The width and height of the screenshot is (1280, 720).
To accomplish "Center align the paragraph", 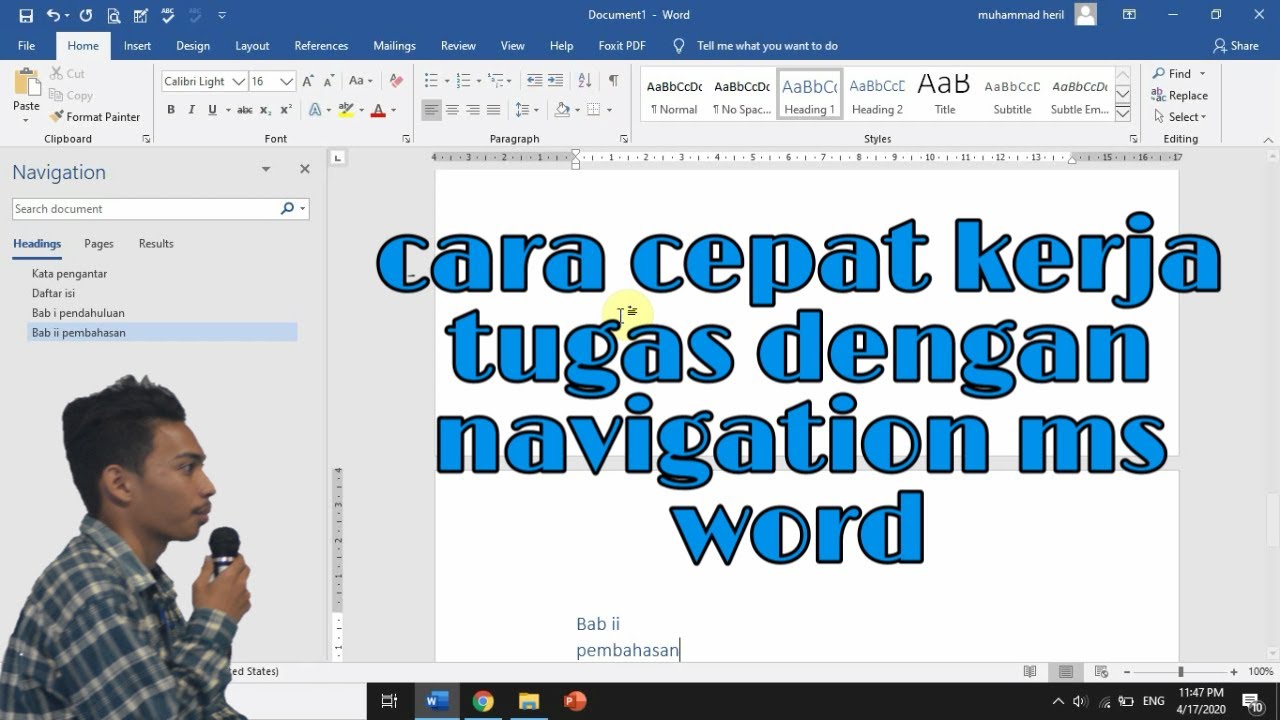I will point(452,110).
